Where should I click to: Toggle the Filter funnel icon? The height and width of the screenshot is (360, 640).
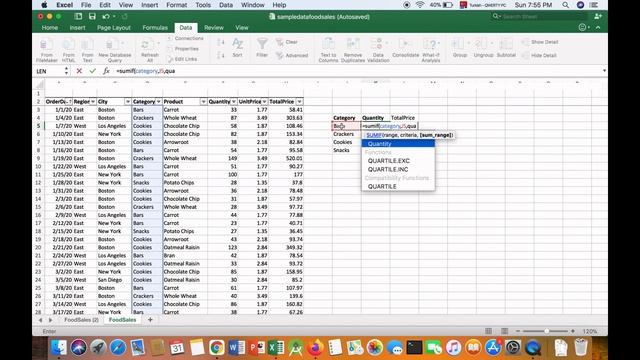(262, 44)
